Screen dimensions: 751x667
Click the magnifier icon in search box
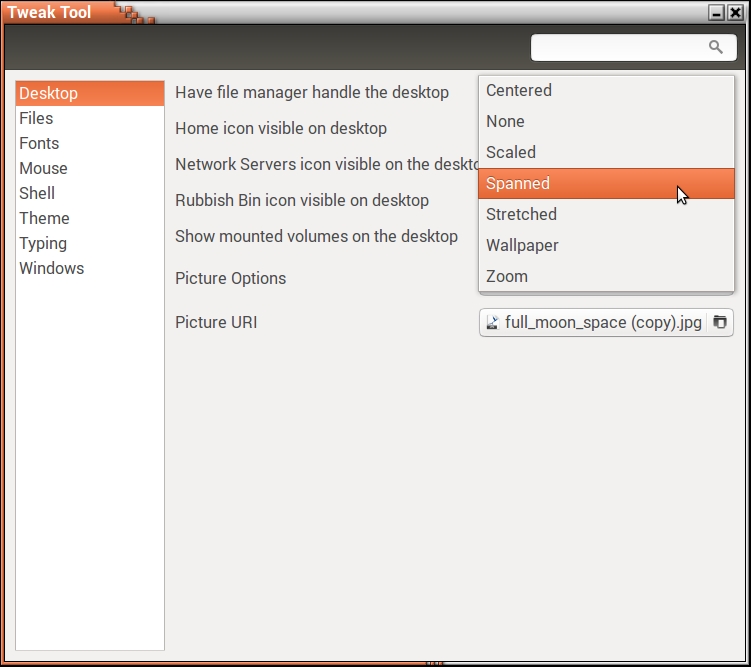pyautogui.click(x=715, y=47)
